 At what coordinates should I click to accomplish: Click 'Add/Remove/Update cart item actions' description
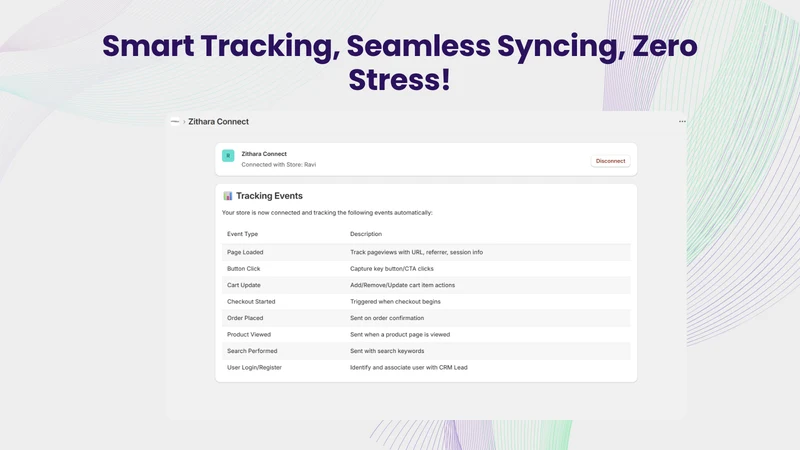[x=403, y=285]
